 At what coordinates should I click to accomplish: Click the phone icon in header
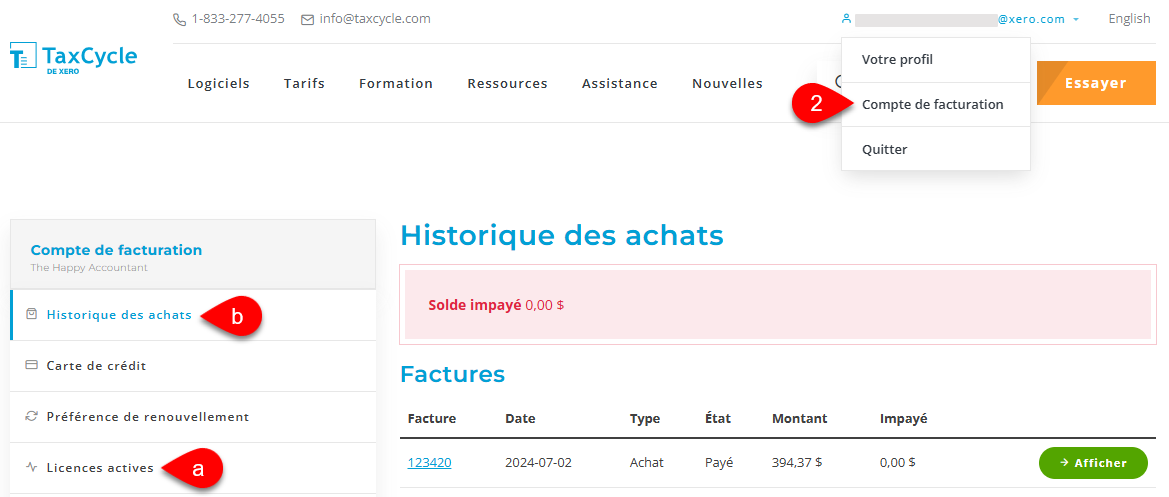point(179,19)
